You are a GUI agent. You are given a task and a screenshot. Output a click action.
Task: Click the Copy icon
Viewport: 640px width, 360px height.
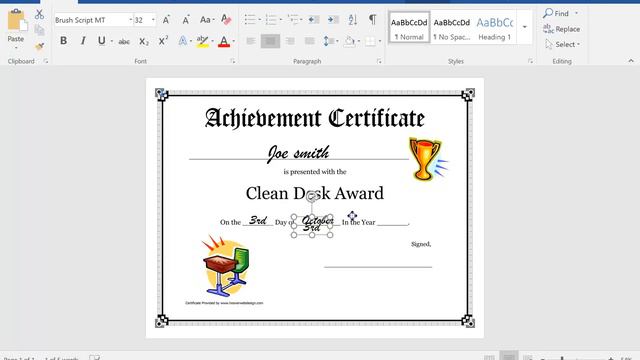(39, 30)
